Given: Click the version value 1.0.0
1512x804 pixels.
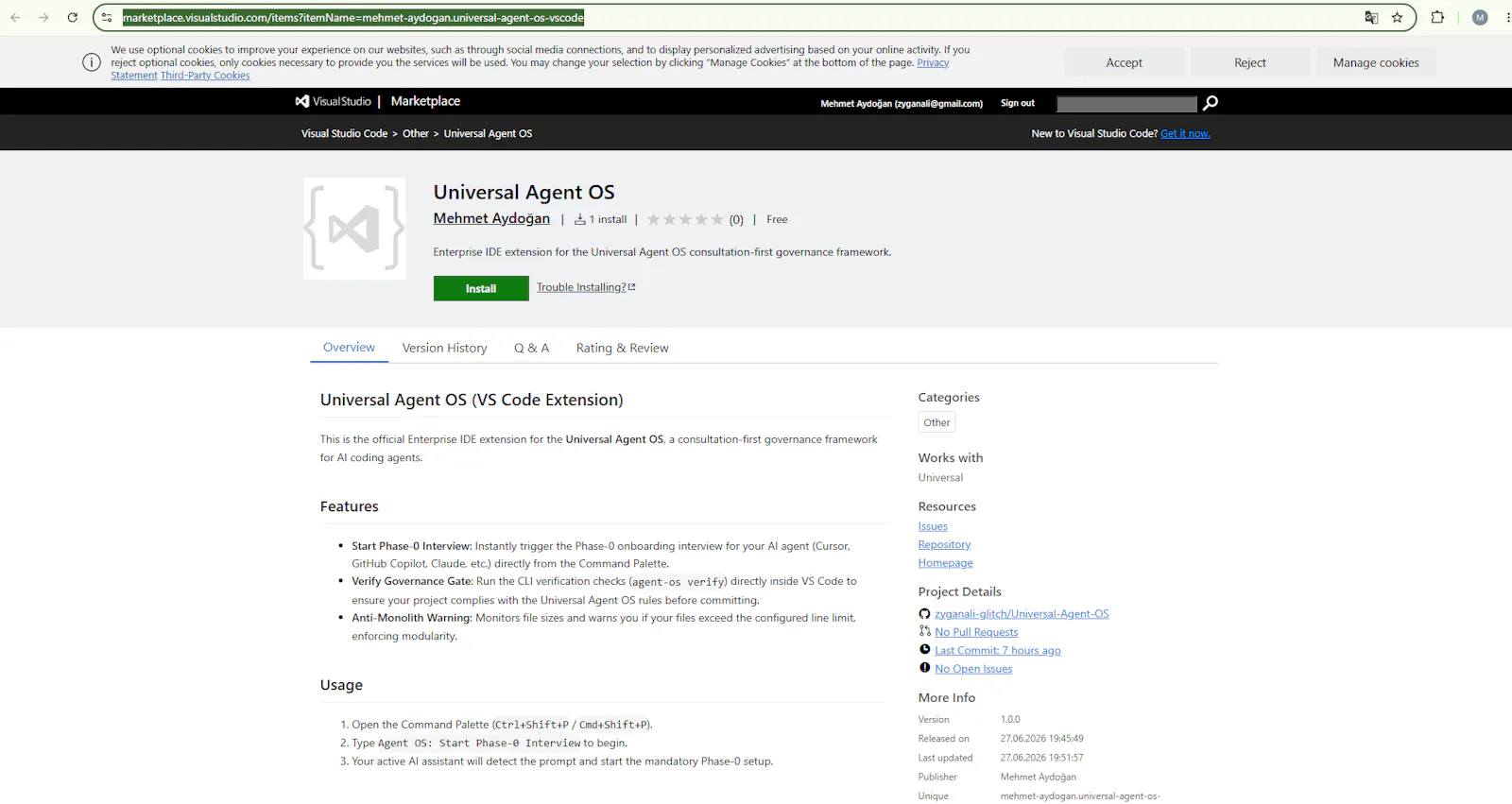Looking at the screenshot, I should (x=1010, y=719).
